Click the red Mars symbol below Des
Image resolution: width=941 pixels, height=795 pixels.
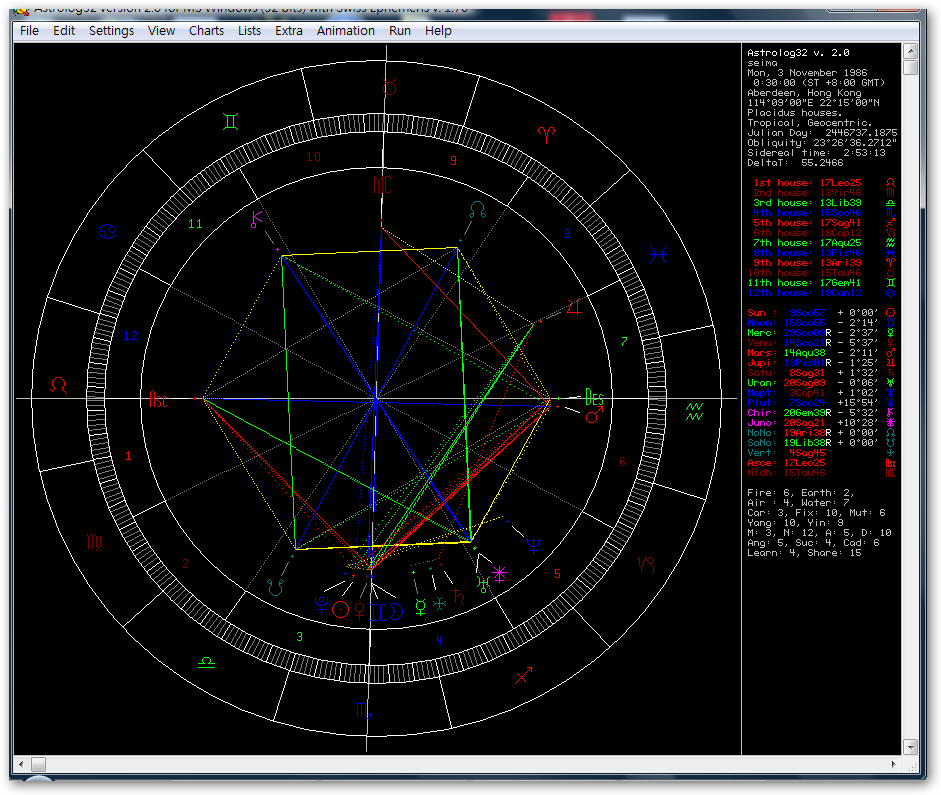click(x=593, y=415)
